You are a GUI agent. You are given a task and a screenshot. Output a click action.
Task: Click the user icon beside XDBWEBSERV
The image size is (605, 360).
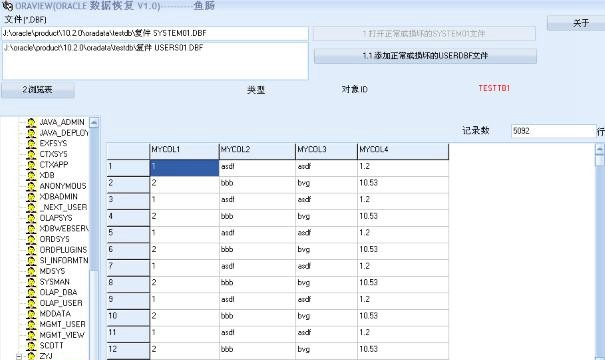click(x=31, y=228)
